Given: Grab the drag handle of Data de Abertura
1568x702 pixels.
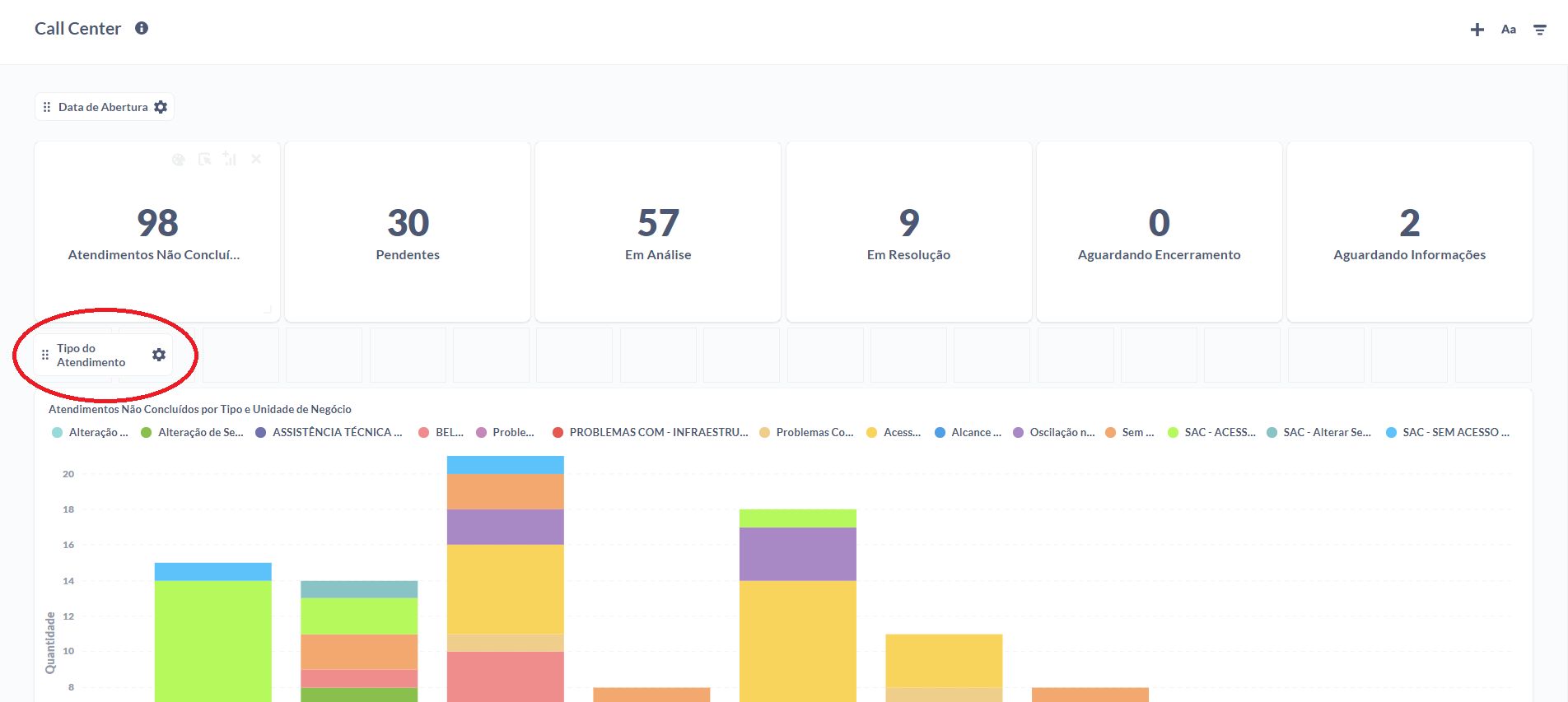Looking at the screenshot, I should pos(47,107).
